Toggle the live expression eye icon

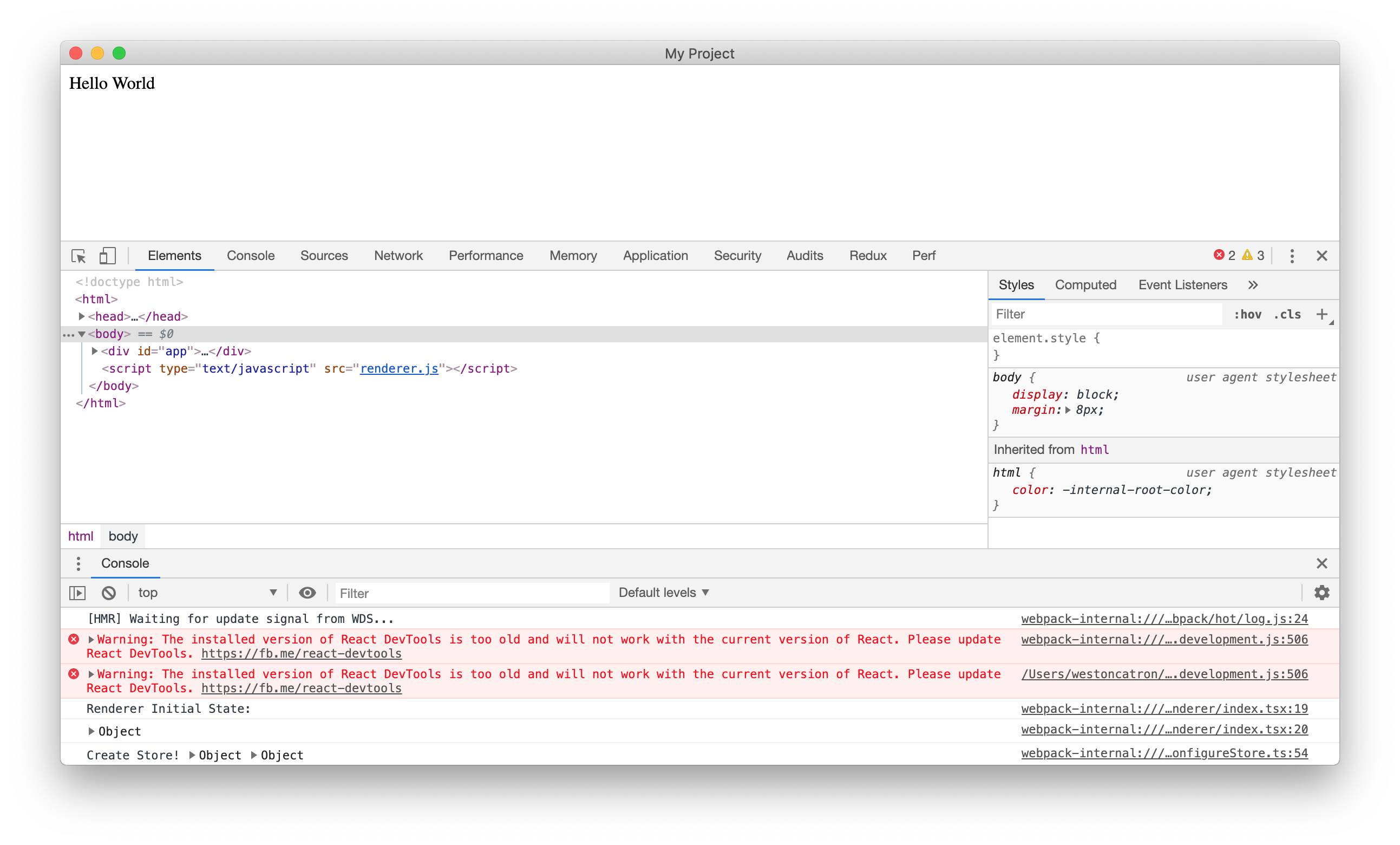(307, 593)
